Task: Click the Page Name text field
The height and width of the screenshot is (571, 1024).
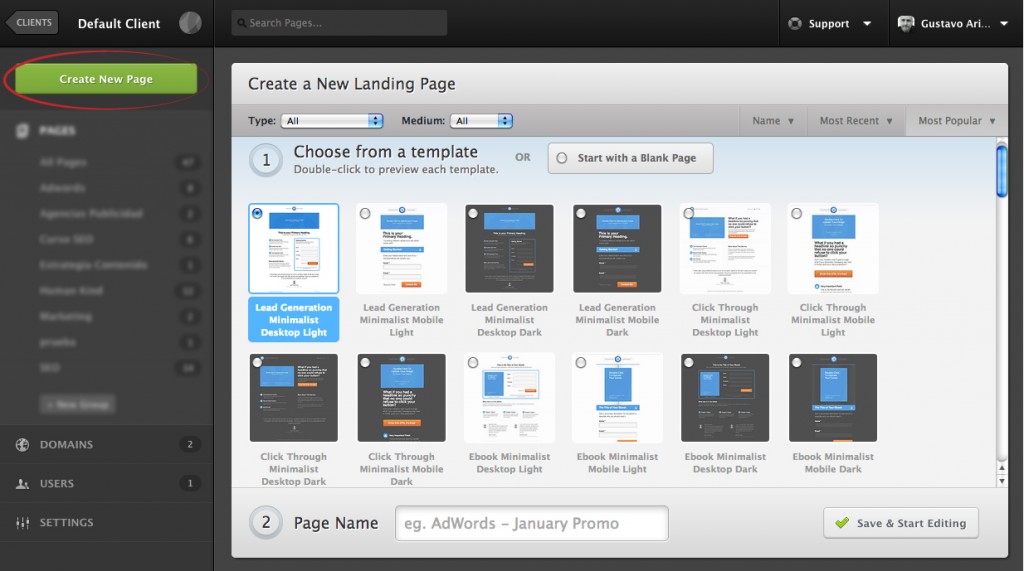Action: click(532, 523)
